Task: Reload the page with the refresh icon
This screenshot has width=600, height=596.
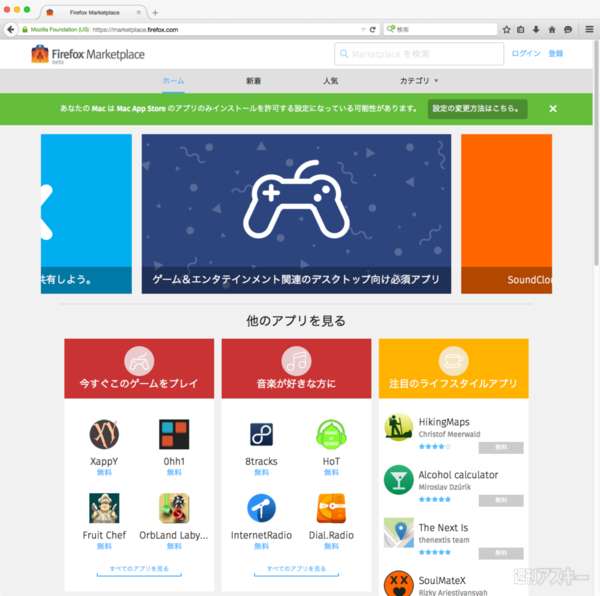Action: point(372,29)
